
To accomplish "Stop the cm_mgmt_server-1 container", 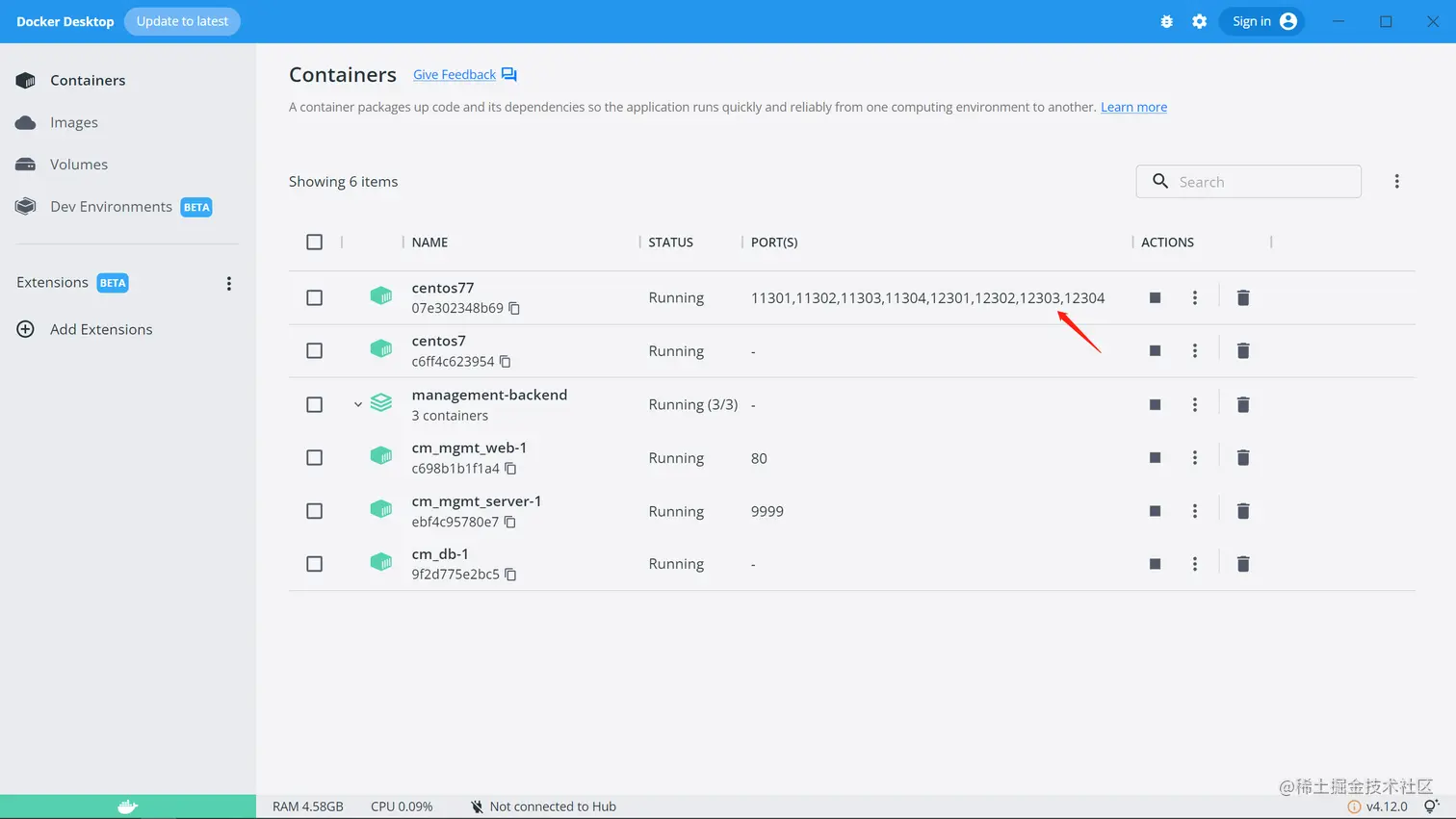I will point(1155,511).
